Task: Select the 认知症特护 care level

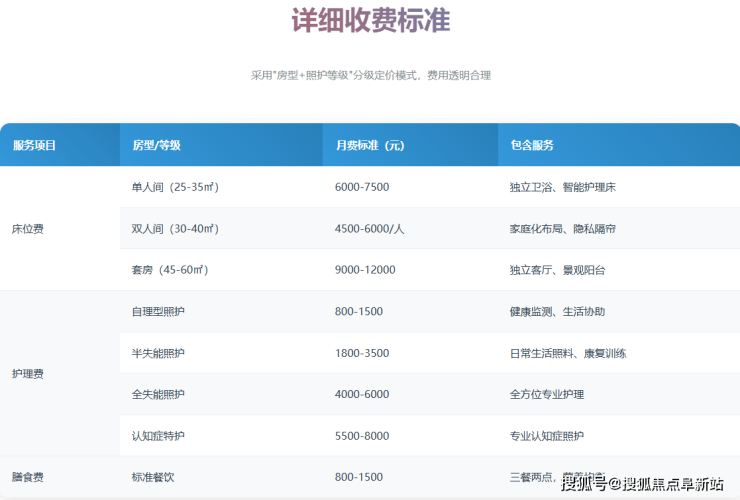Action: click(158, 436)
